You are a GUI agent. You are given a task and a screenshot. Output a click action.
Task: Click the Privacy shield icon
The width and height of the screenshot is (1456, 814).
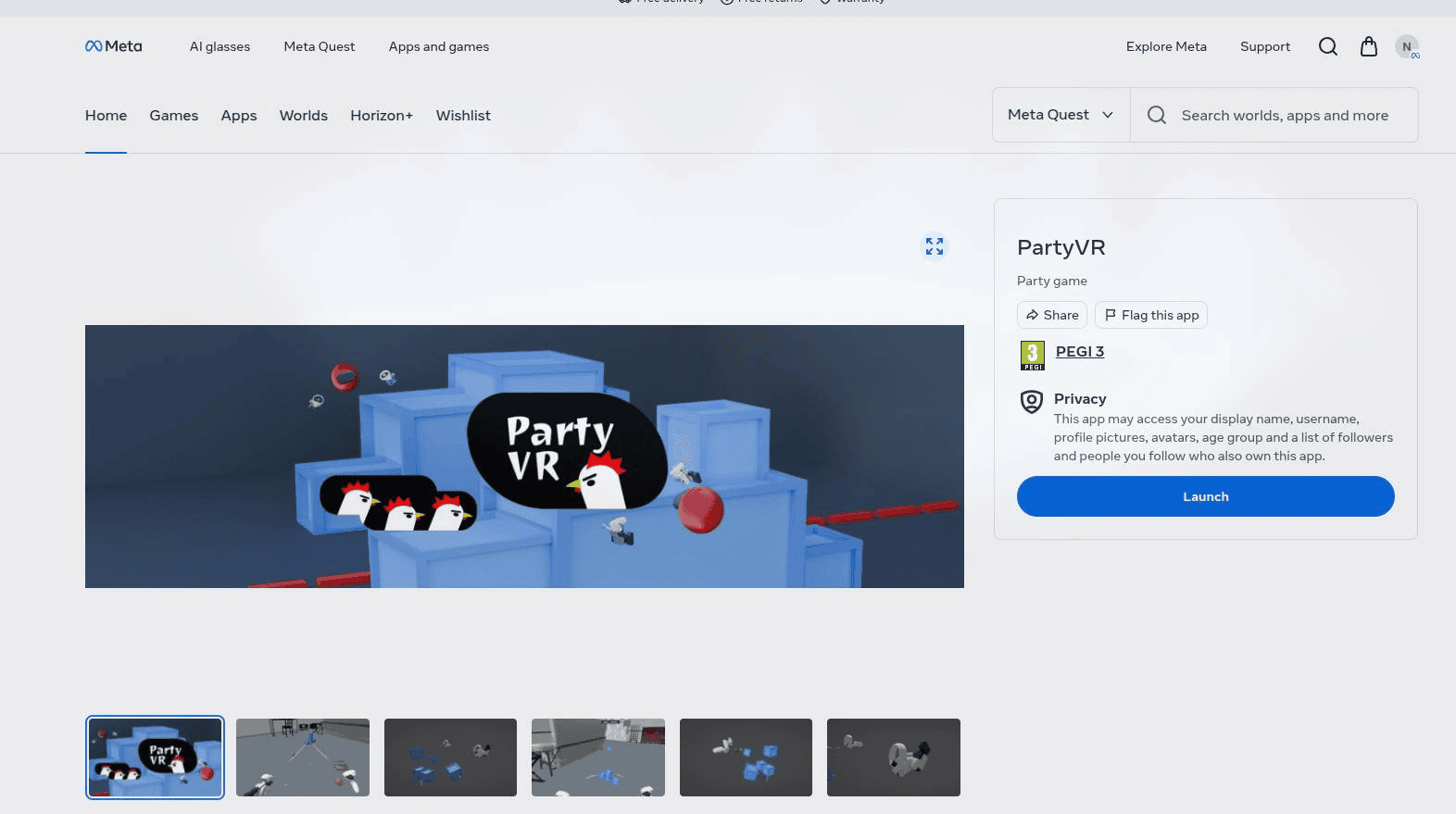coord(1031,401)
